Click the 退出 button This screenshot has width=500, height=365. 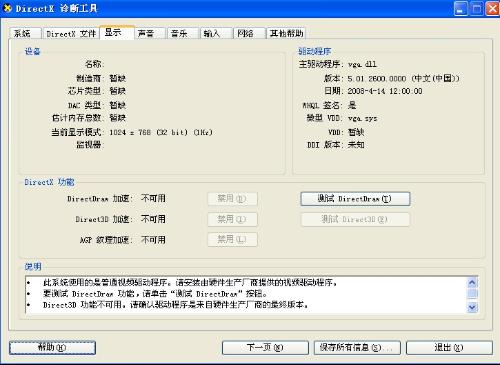click(x=449, y=348)
